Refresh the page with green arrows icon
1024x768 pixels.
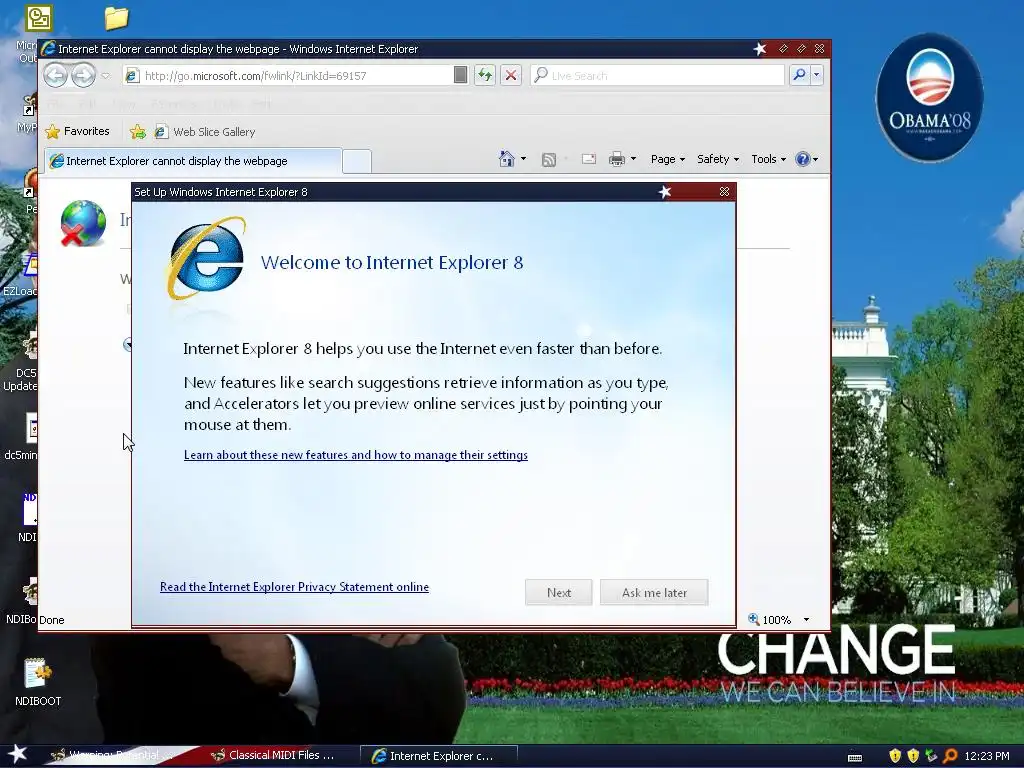pyautogui.click(x=485, y=75)
